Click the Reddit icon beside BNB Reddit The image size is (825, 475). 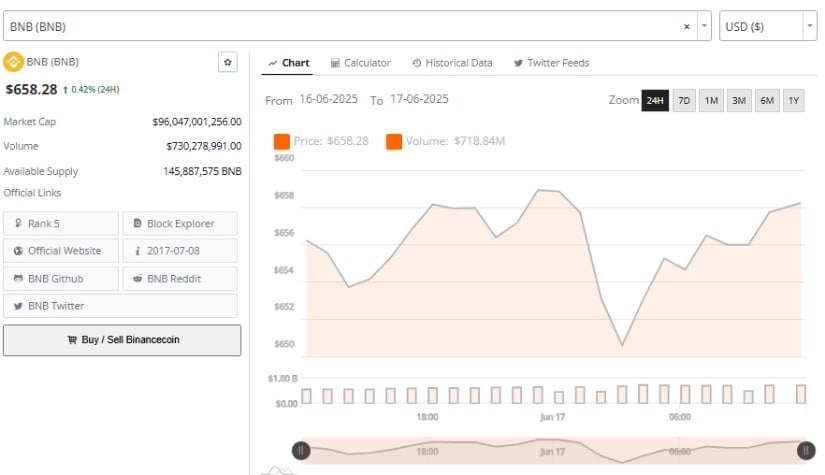click(137, 278)
